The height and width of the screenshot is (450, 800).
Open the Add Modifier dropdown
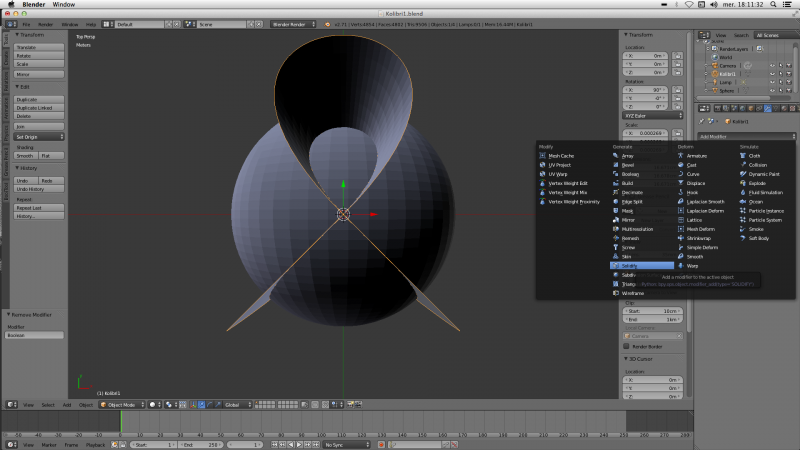746,137
